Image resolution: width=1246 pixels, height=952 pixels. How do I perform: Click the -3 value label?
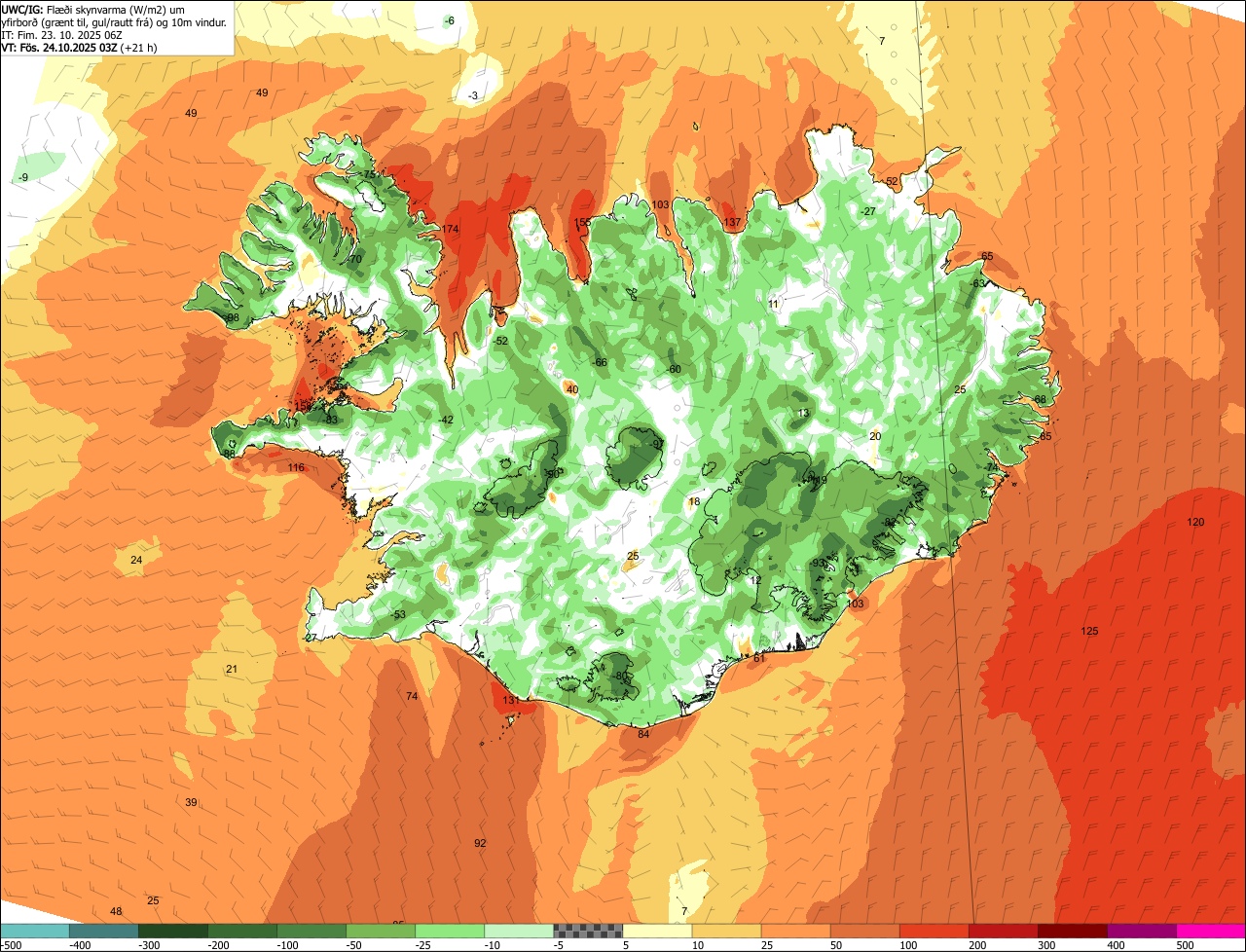click(x=472, y=95)
